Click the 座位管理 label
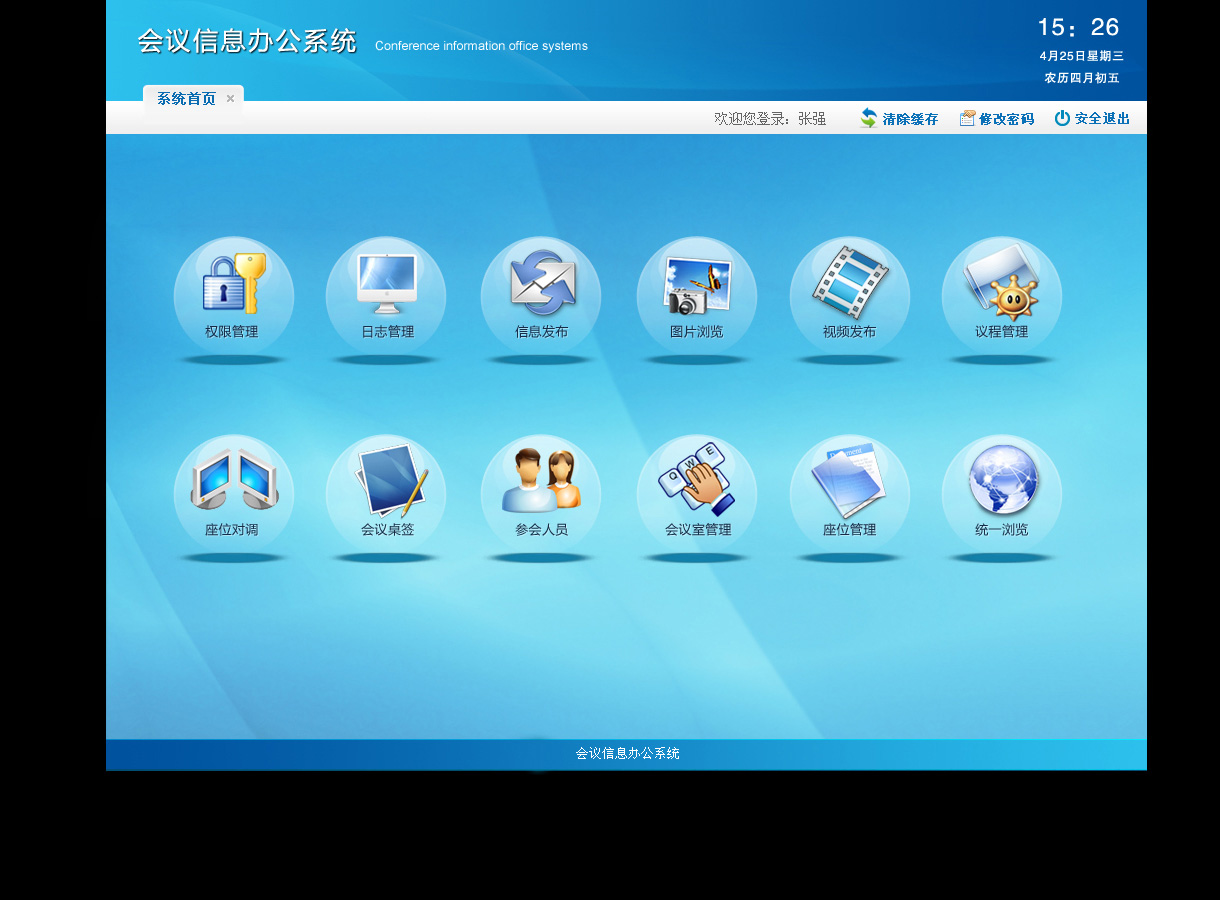Screen dimensions: 1220x900 (849, 530)
